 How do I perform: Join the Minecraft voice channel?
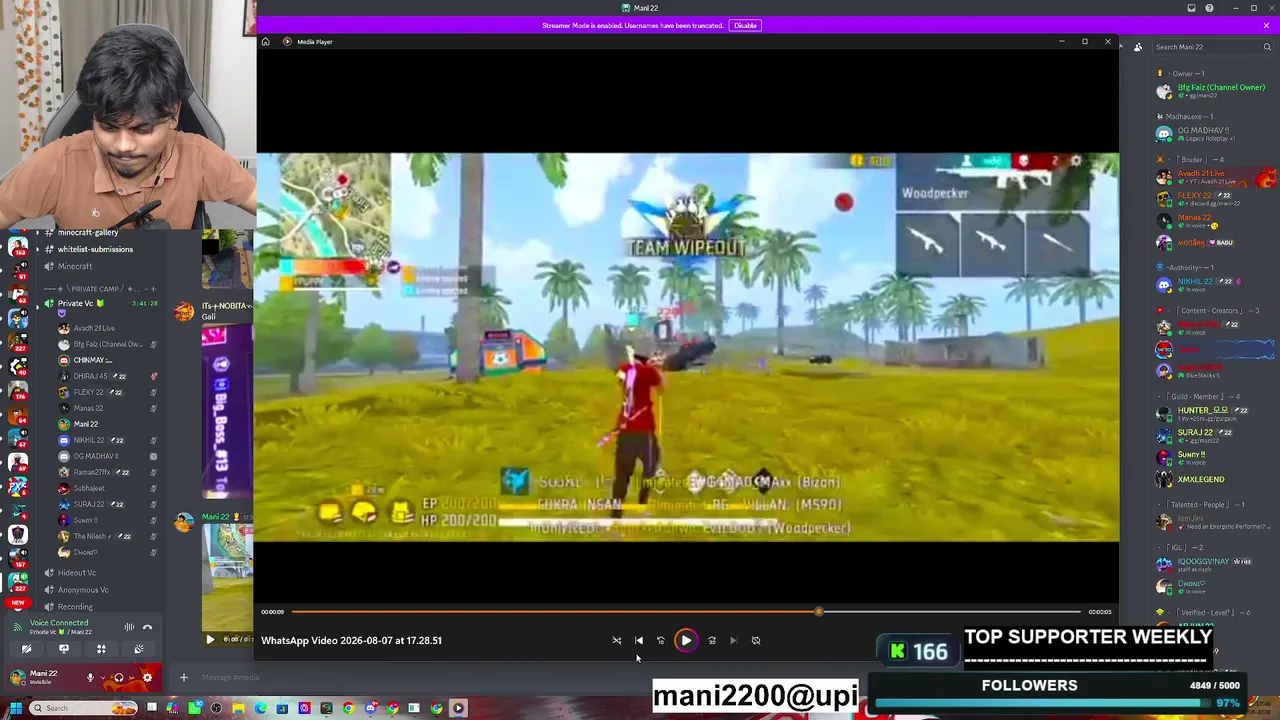click(x=75, y=266)
